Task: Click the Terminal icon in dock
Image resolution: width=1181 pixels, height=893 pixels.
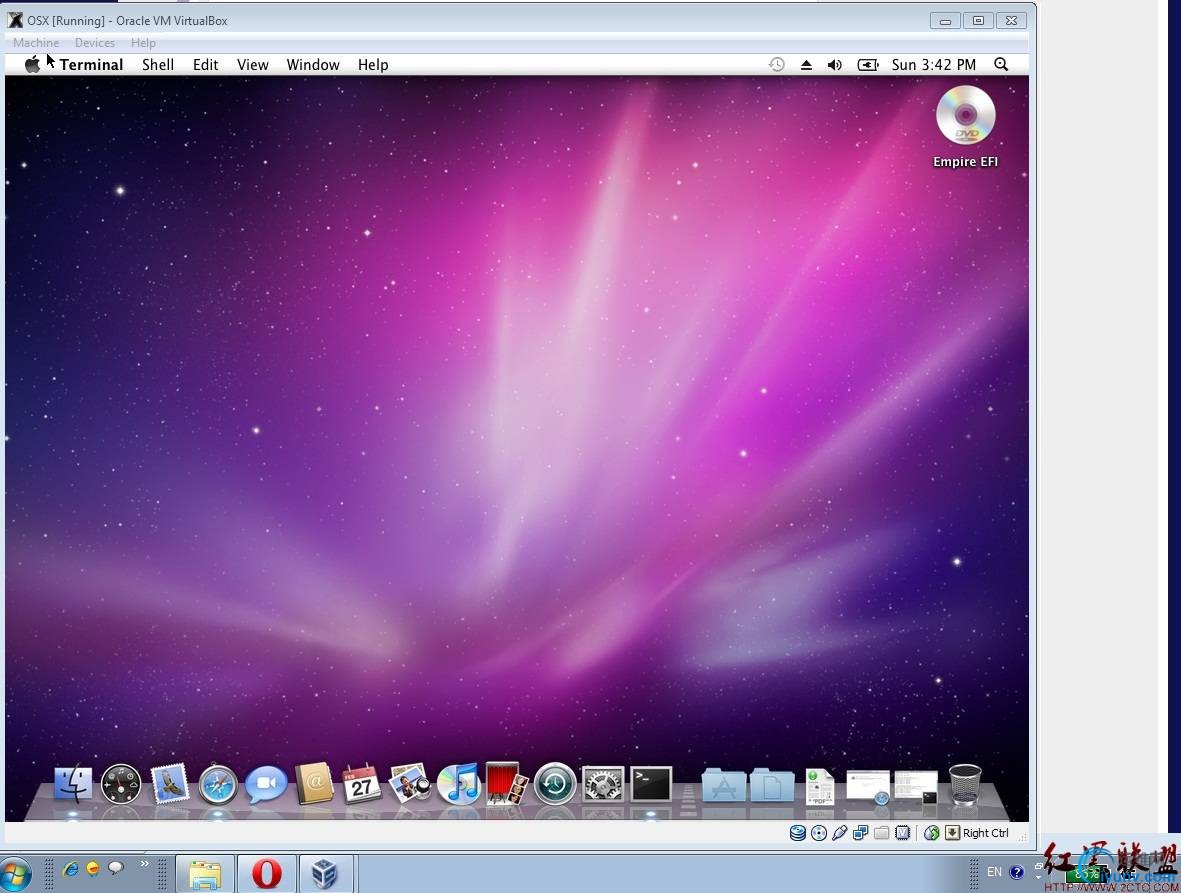Action: 651,784
